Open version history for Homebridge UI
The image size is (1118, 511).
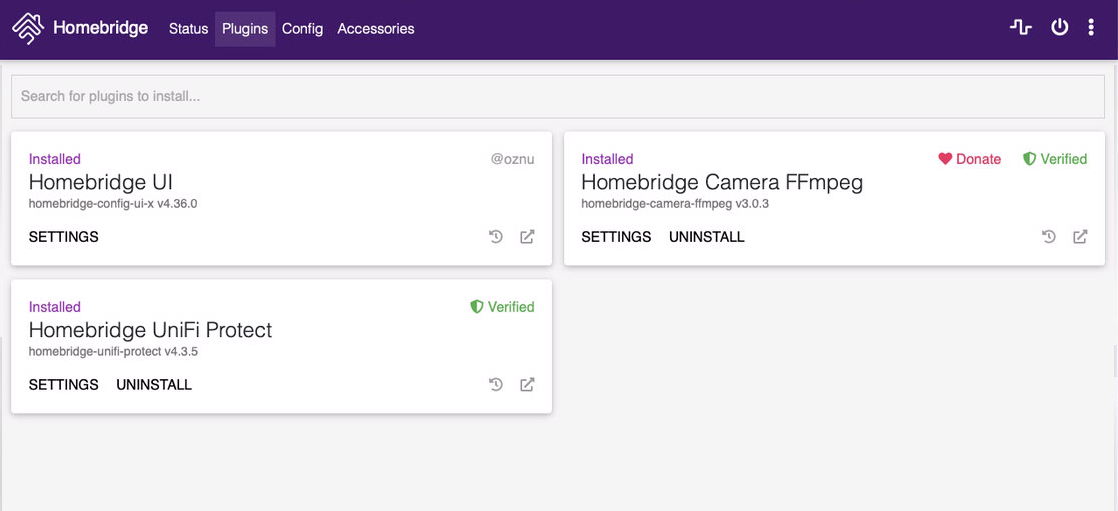pyautogui.click(x=496, y=237)
